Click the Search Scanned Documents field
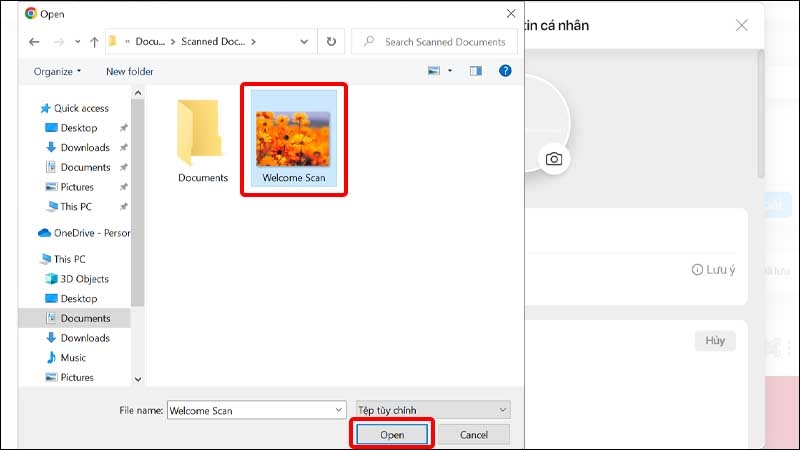Image resolution: width=800 pixels, height=450 pixels. [434, 42]
